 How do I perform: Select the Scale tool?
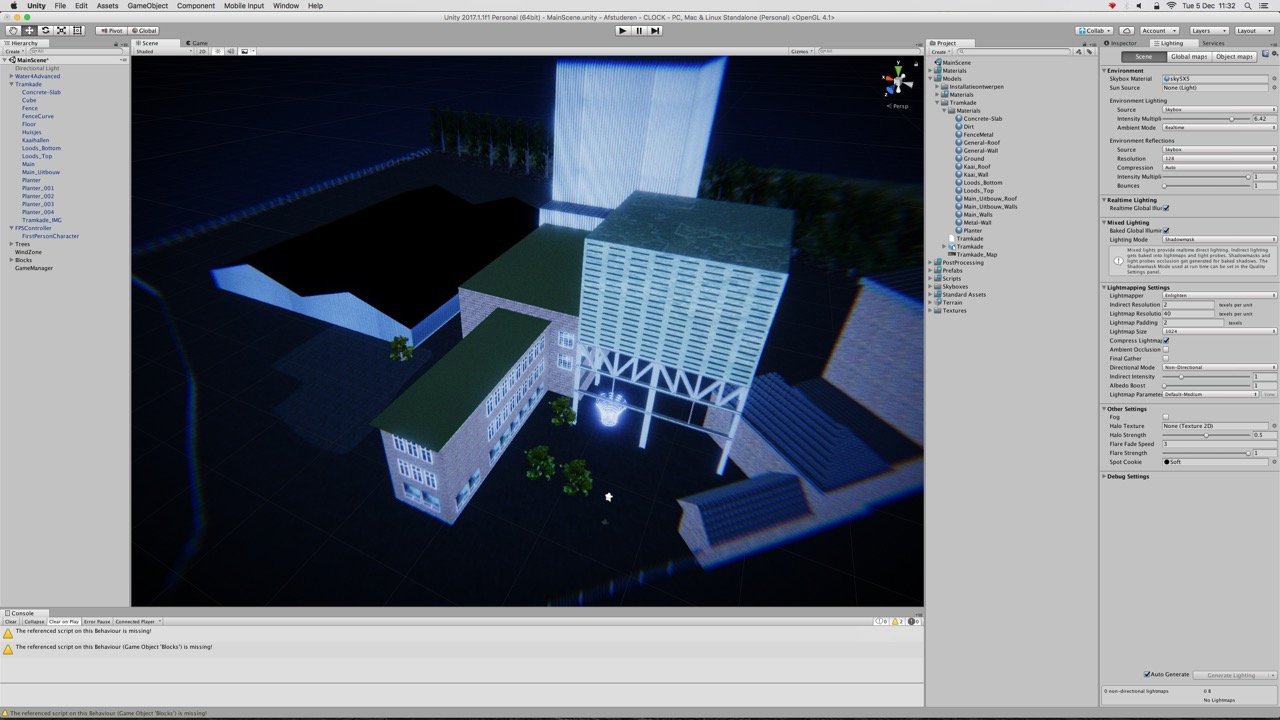pos(61,31)
